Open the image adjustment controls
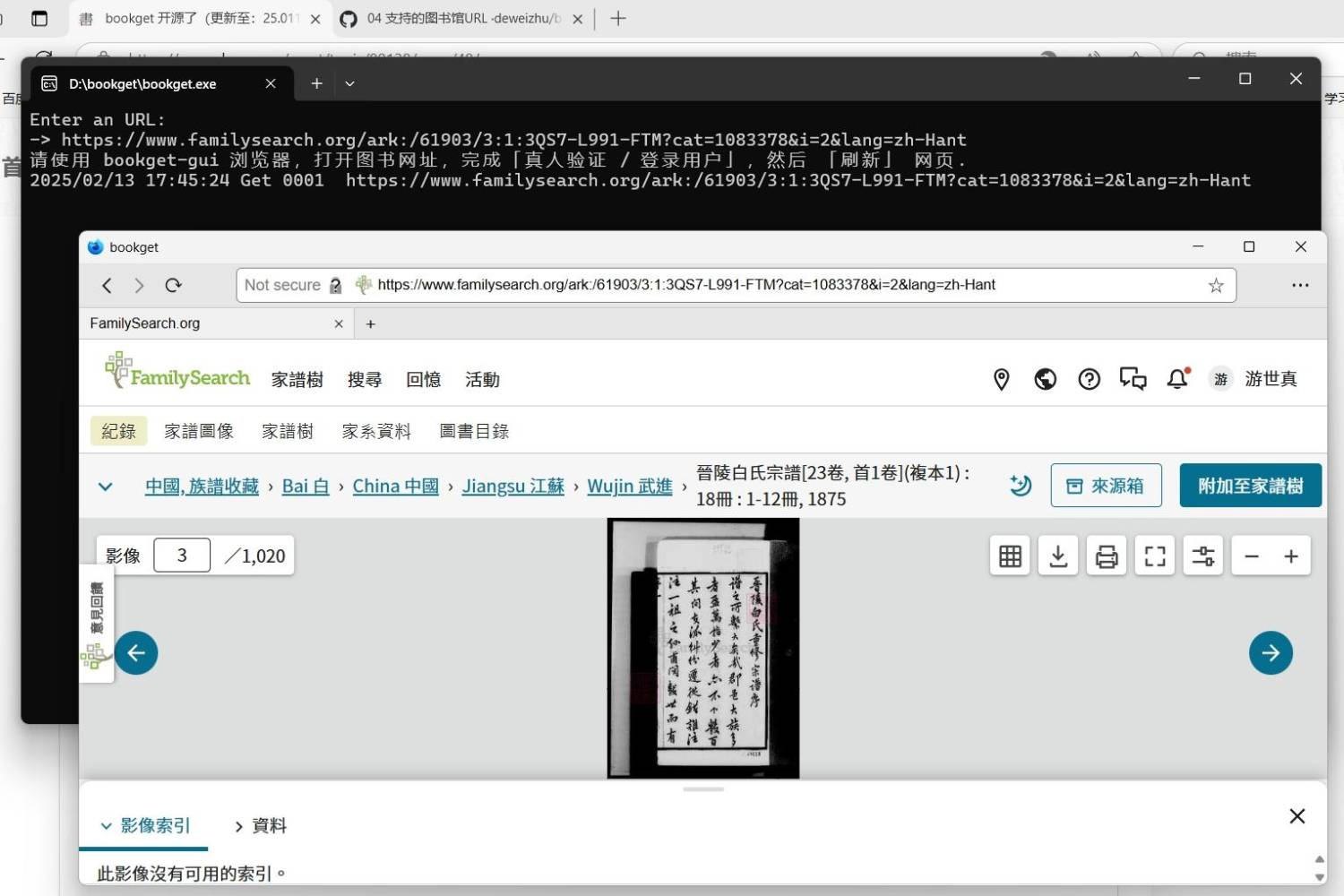1344x896 pixels. pos(1202,556)
